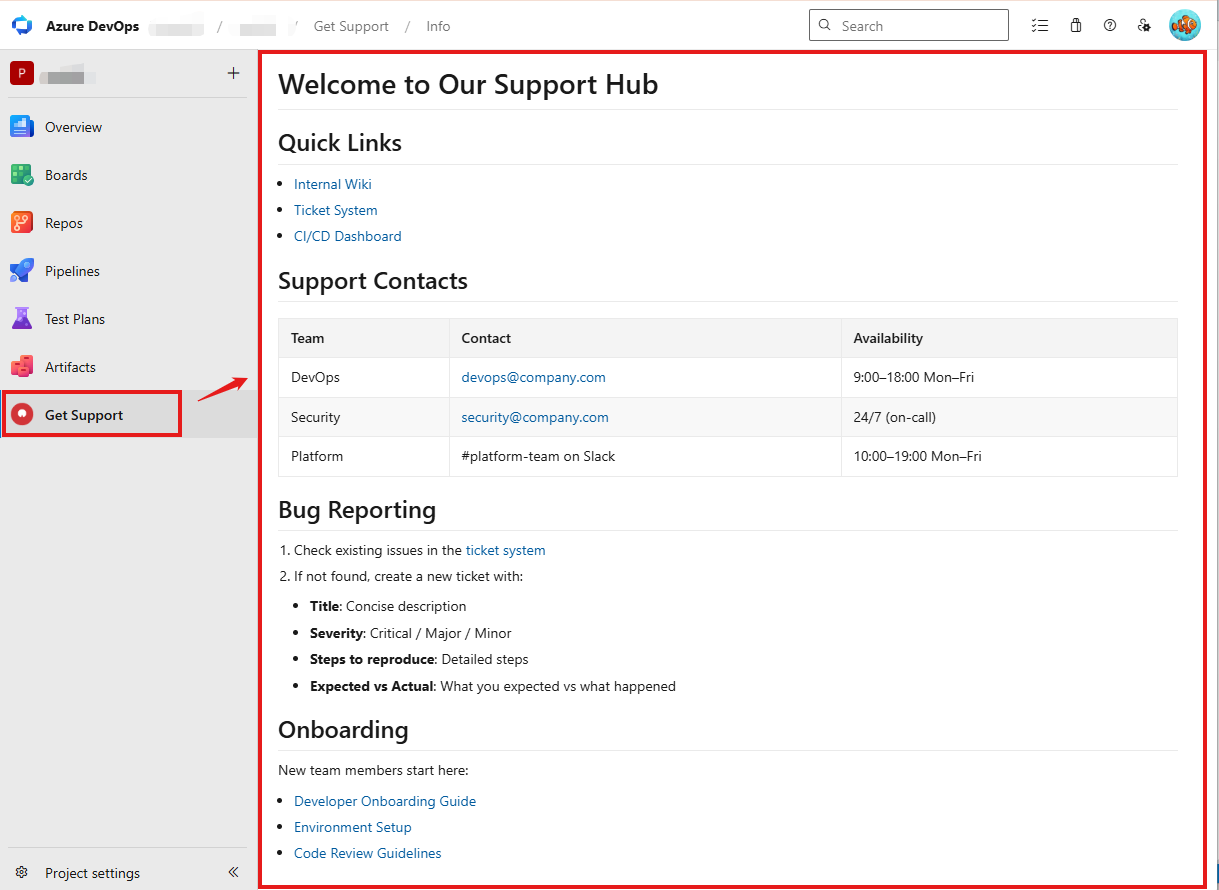Open the Help question mark icon
This screenshot has width=1219, height=890.
click(1110, 26)
